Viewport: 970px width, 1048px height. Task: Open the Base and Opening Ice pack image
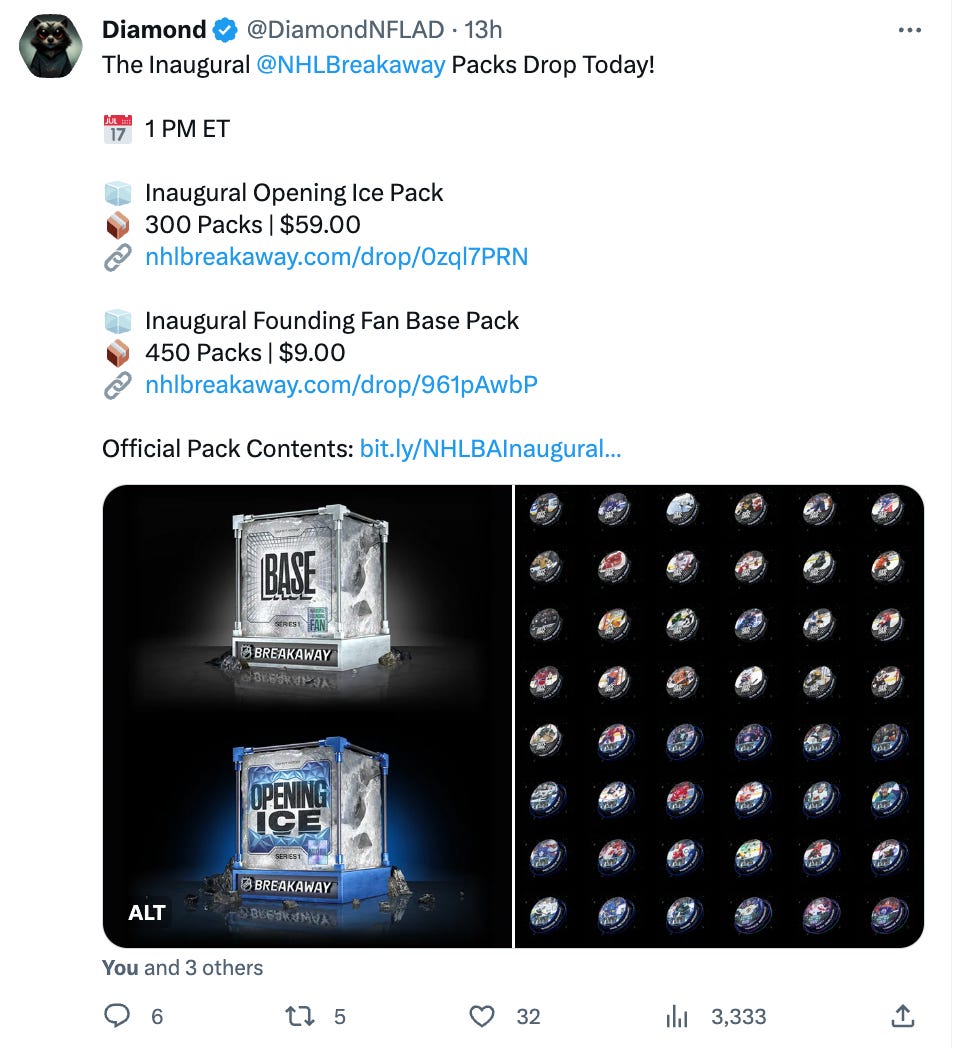(x=308, y=716)
